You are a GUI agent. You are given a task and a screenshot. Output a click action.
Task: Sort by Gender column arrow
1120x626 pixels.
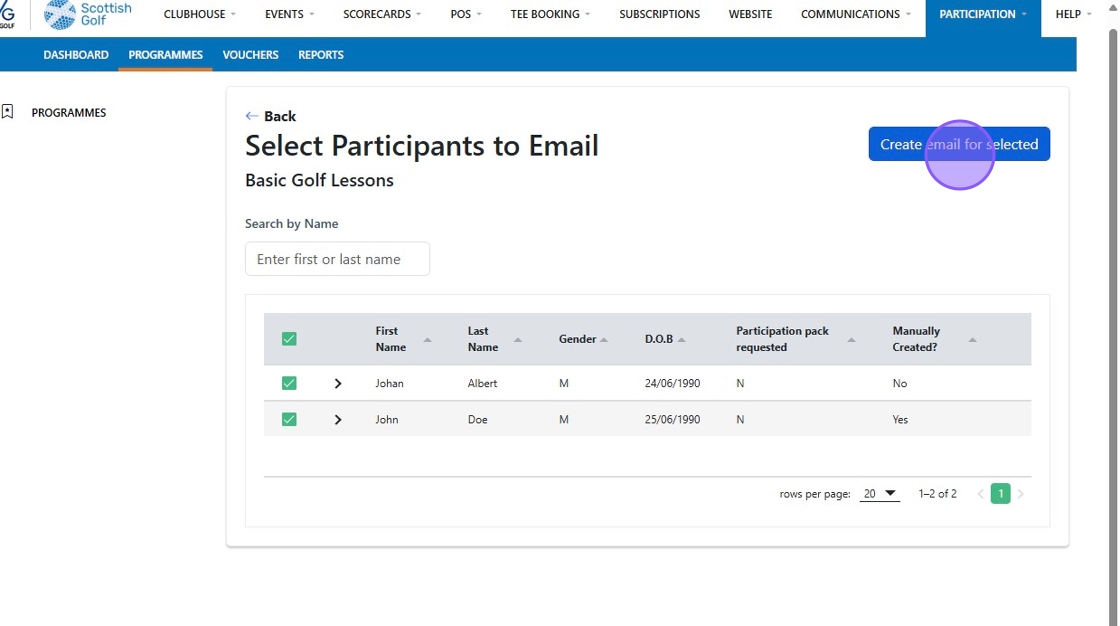(604, 340)
